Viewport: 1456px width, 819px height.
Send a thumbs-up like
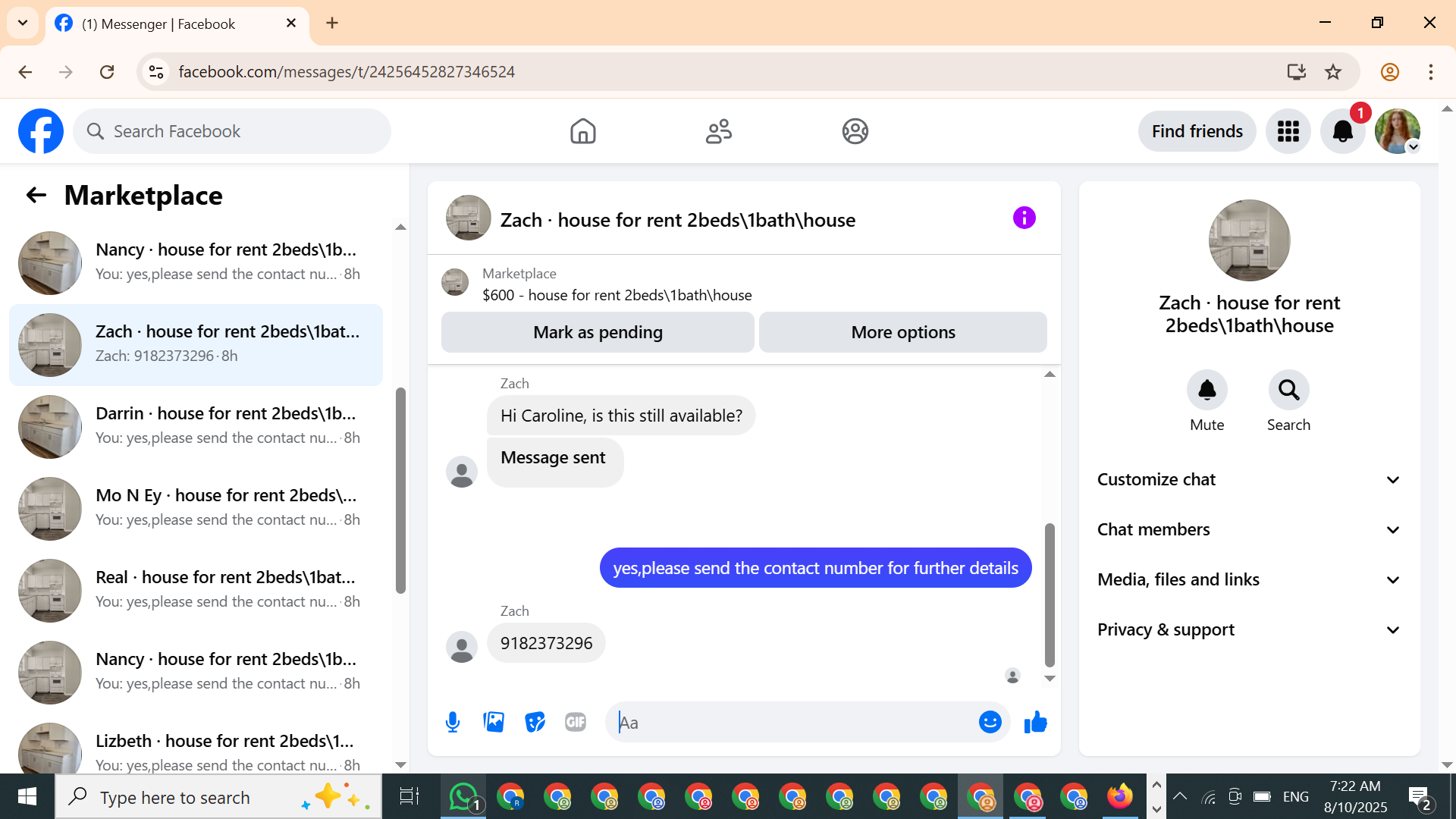coord(1035,722)
